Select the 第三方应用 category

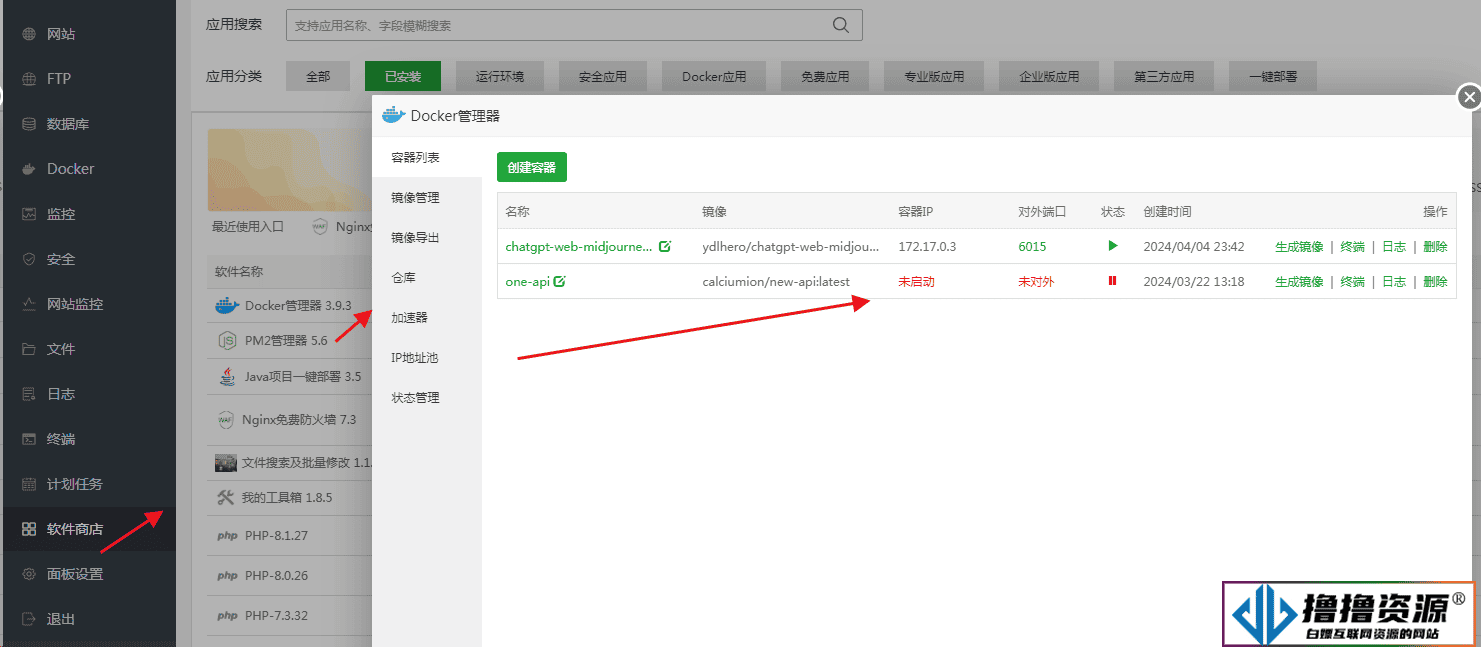[x=1164, y=76]
